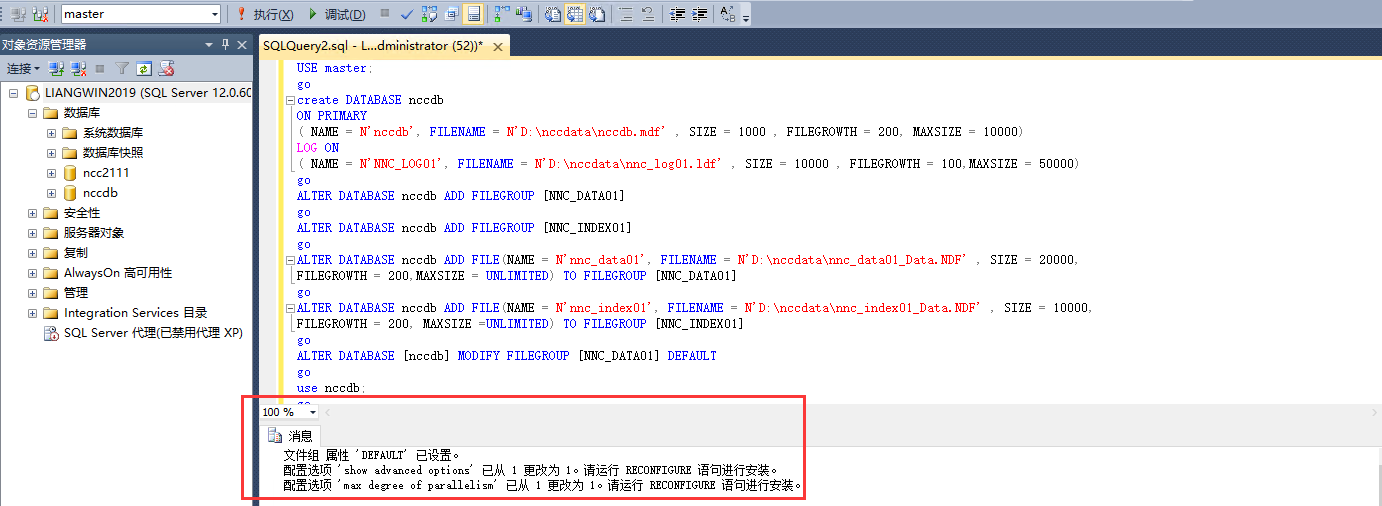Uncomment the selected lines
The image size is (1382, 506).
(648, 14)
